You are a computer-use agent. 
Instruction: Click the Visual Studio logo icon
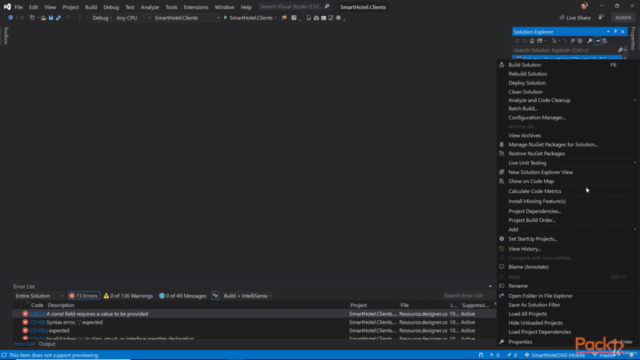7,7
